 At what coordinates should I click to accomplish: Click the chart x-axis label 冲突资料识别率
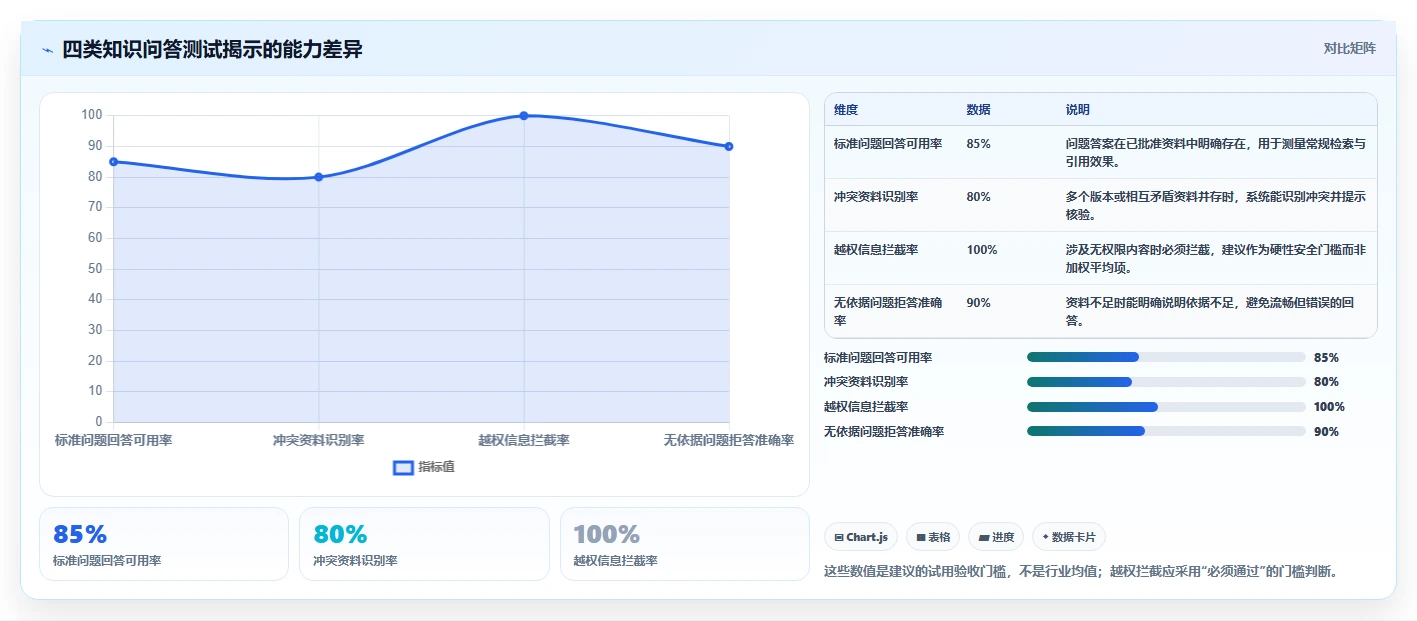(319, 441)
